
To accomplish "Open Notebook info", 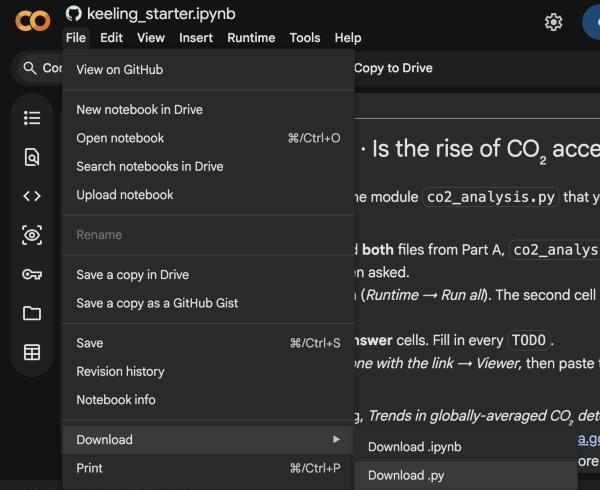I will pyautogui.click(x=209, y=400).
